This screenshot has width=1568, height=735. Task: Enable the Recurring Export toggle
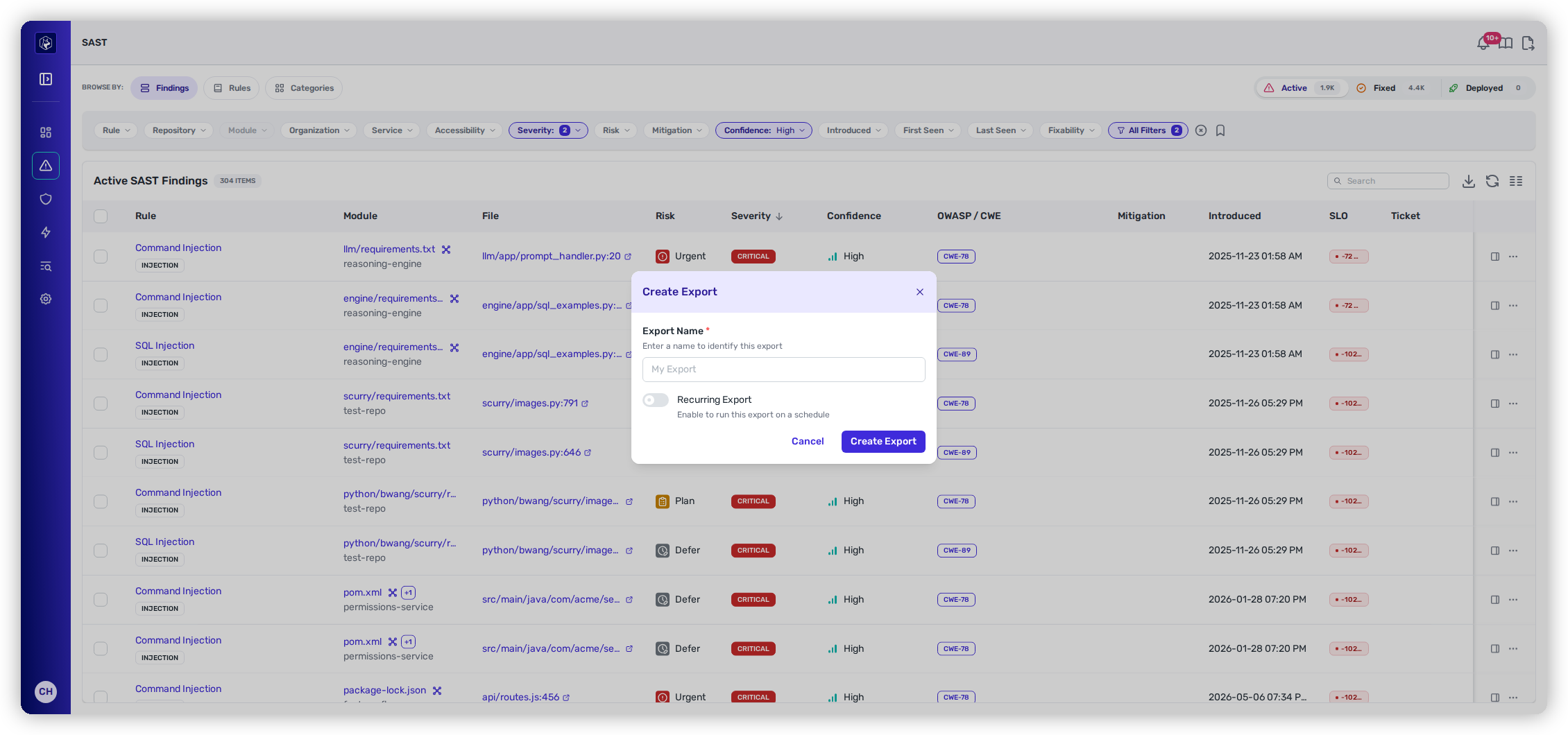pyautogui.click(x=656, y=400)
